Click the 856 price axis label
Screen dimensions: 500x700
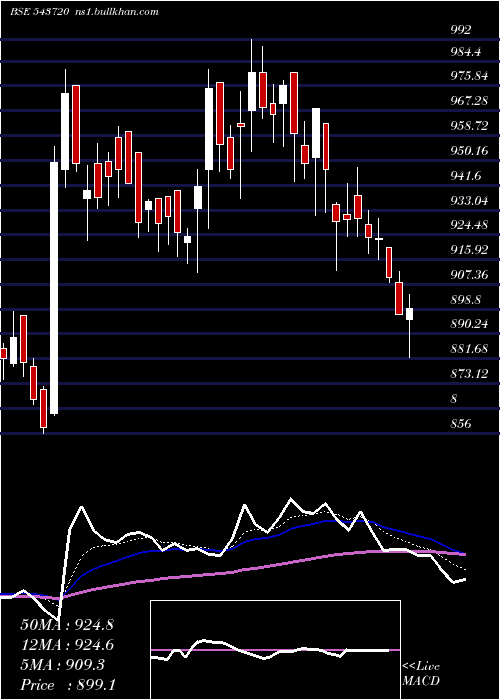pyautogui.click(x=461, y=423)
